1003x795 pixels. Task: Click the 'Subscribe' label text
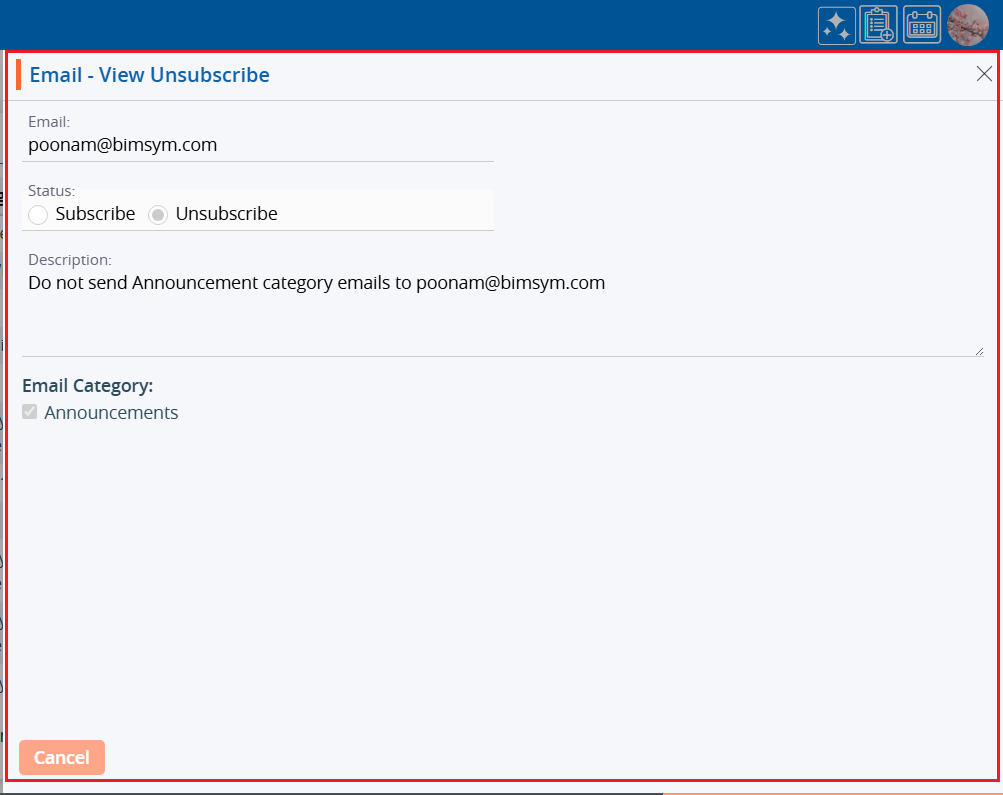pyautogui.click(x=95, y=214)
